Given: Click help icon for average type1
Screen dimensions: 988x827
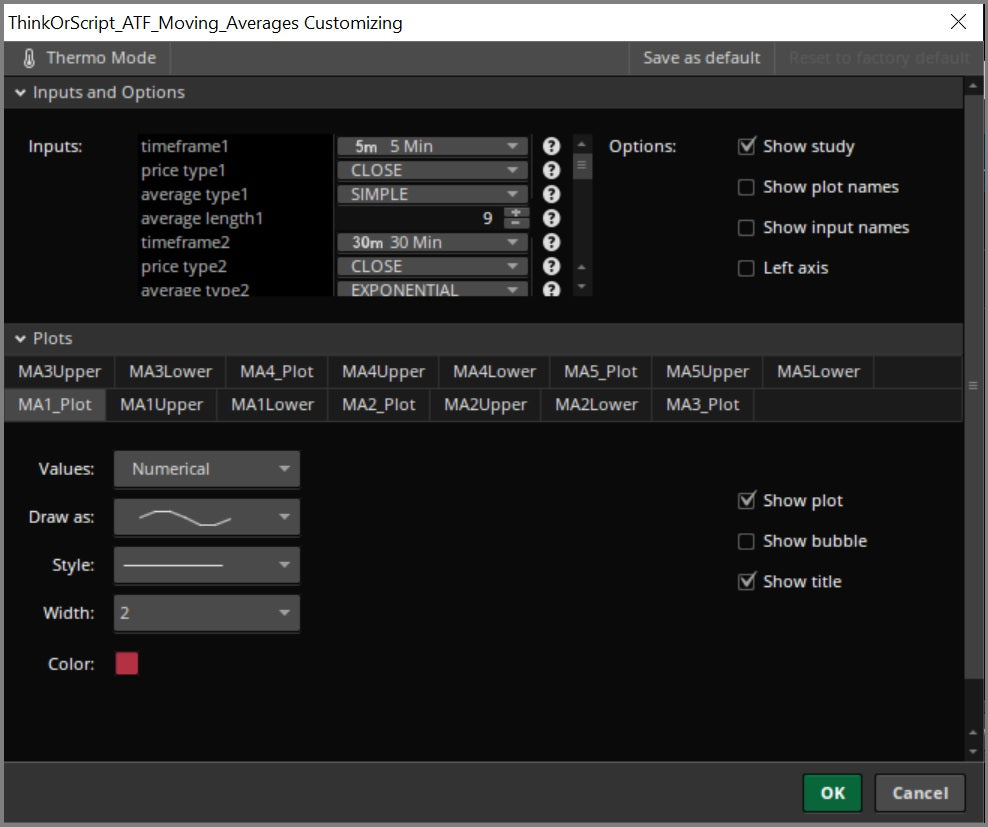Looking at the screenshot, I should point(551,194).
